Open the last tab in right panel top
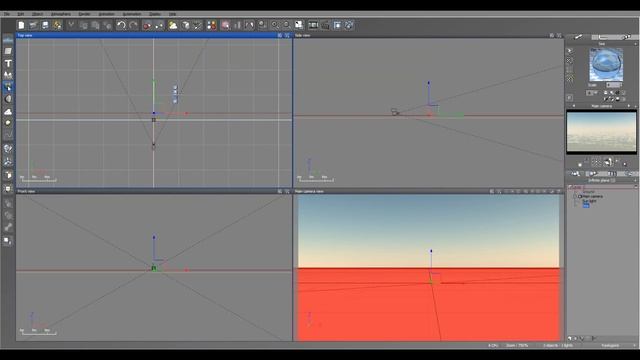This screenshot has height=360, width=640. [627, 37]
